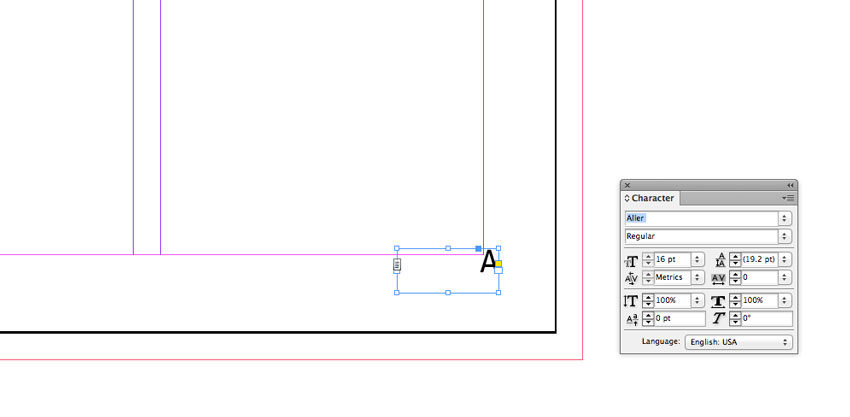Click the leading icon
The image size is (850, 417).
pyautogui.click(x=720, y=260)
